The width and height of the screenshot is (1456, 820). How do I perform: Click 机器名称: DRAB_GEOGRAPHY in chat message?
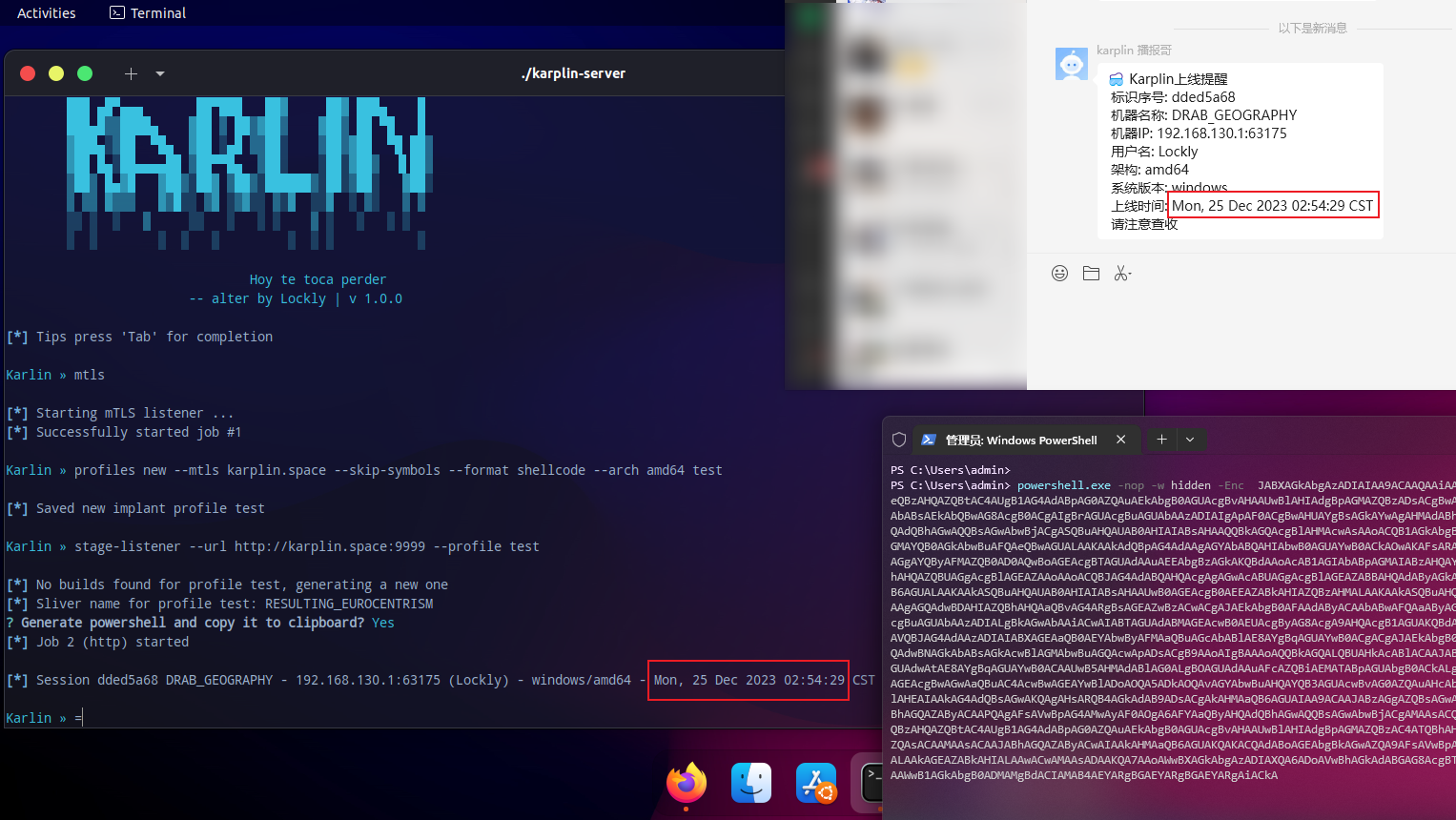1203,115
